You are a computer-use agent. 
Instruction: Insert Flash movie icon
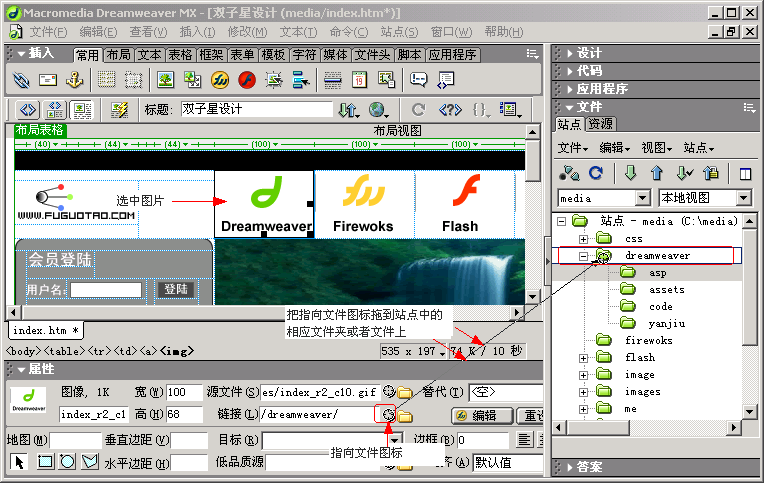pyautogui.click(x=247, y=79)
